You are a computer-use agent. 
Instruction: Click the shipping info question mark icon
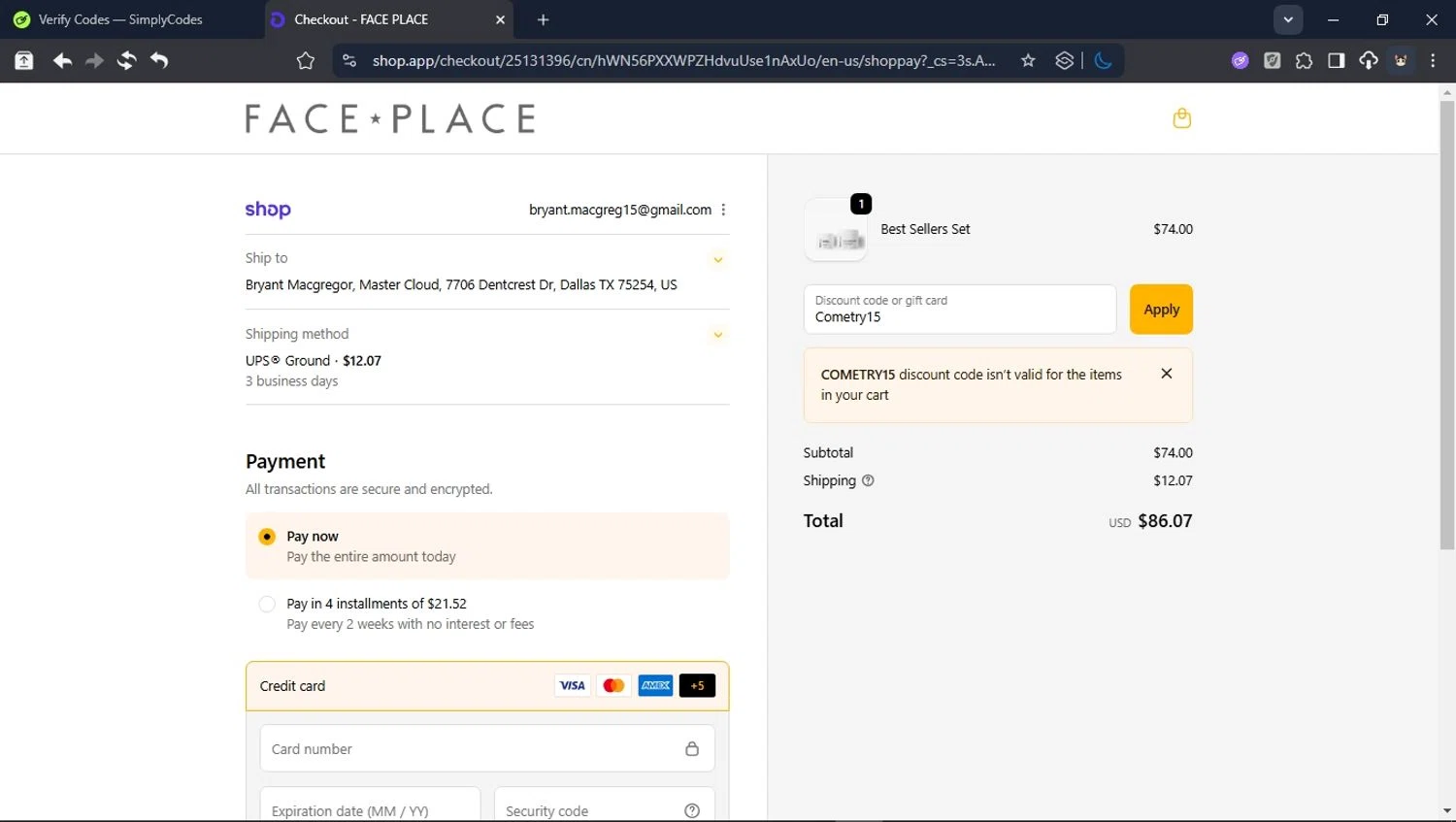pyautogui.click(x=868, y=480)
